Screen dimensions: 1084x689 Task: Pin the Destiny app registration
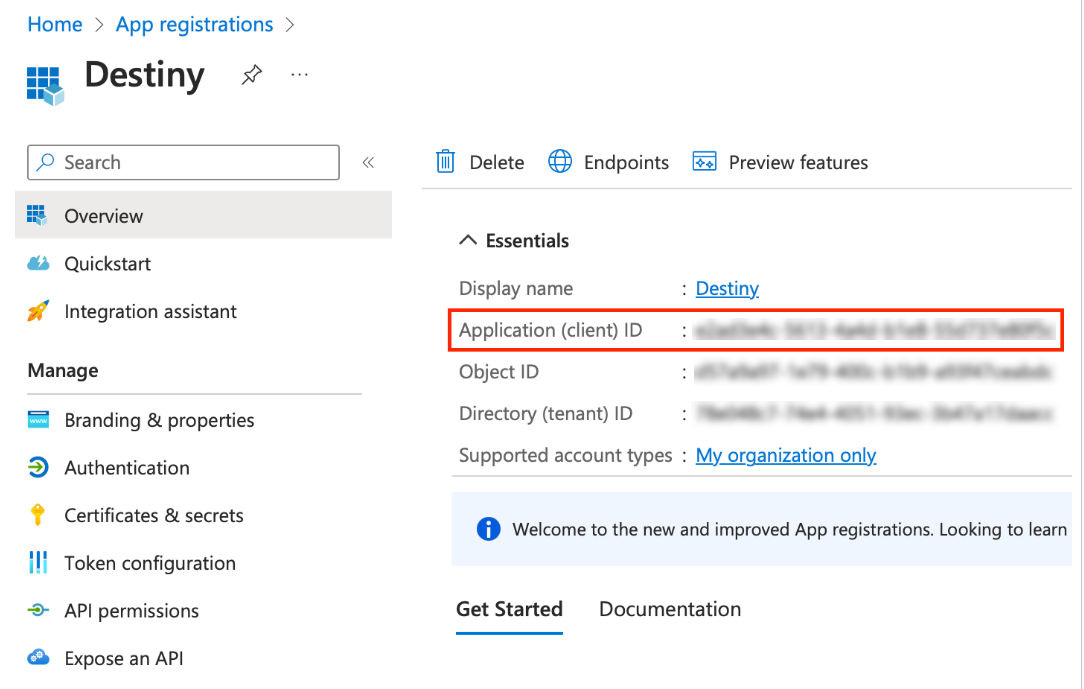(250, 74)
